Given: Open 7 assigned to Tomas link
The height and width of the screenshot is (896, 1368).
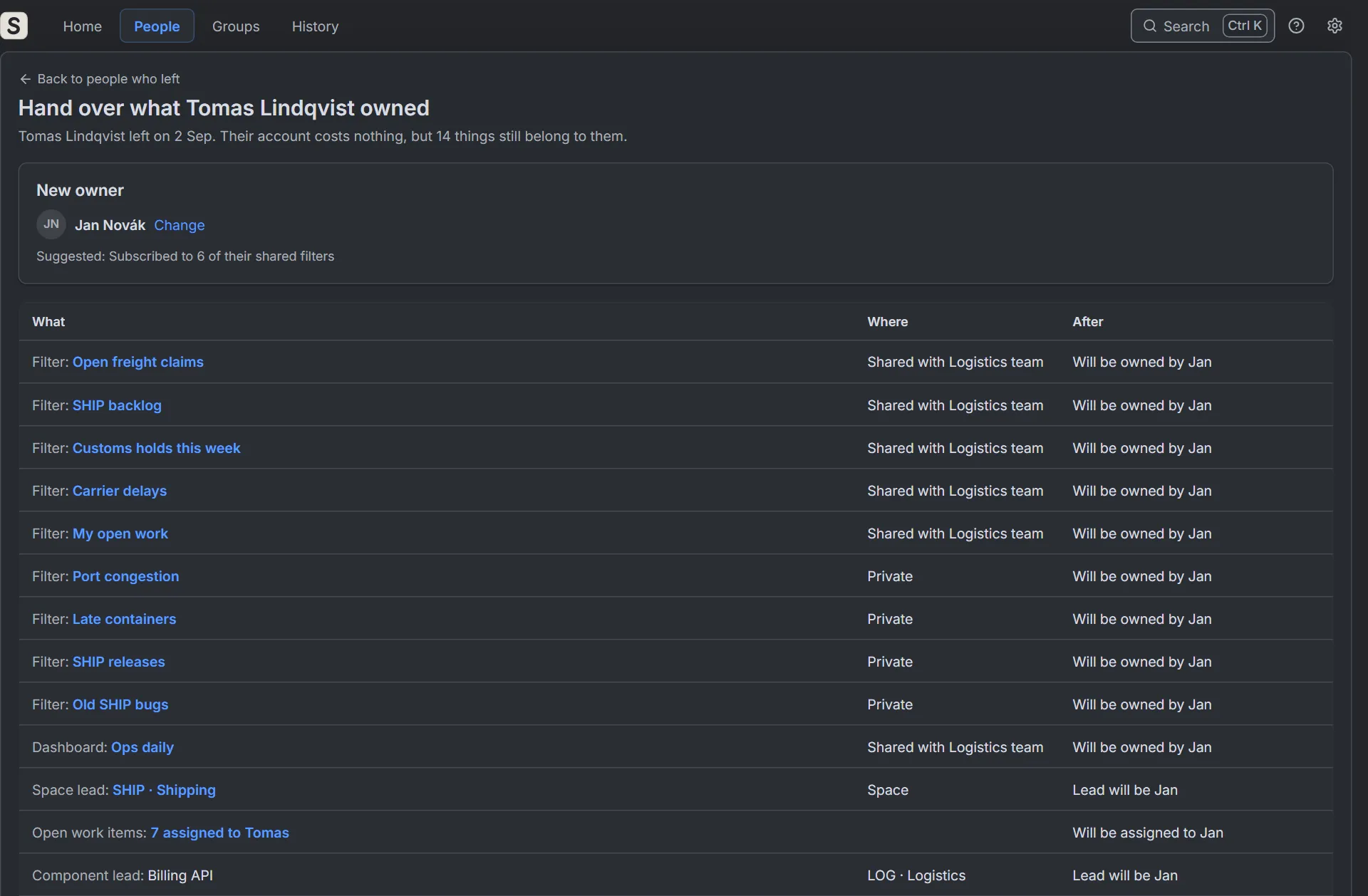Looking at the screenshot, I should (219, 833).
